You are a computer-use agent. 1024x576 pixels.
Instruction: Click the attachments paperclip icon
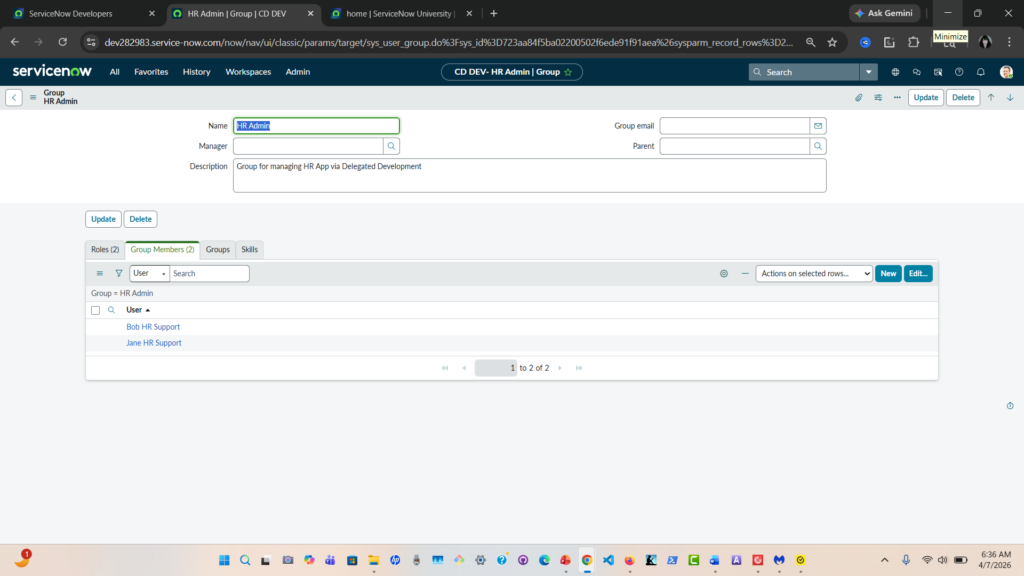(x=858, y=98)
